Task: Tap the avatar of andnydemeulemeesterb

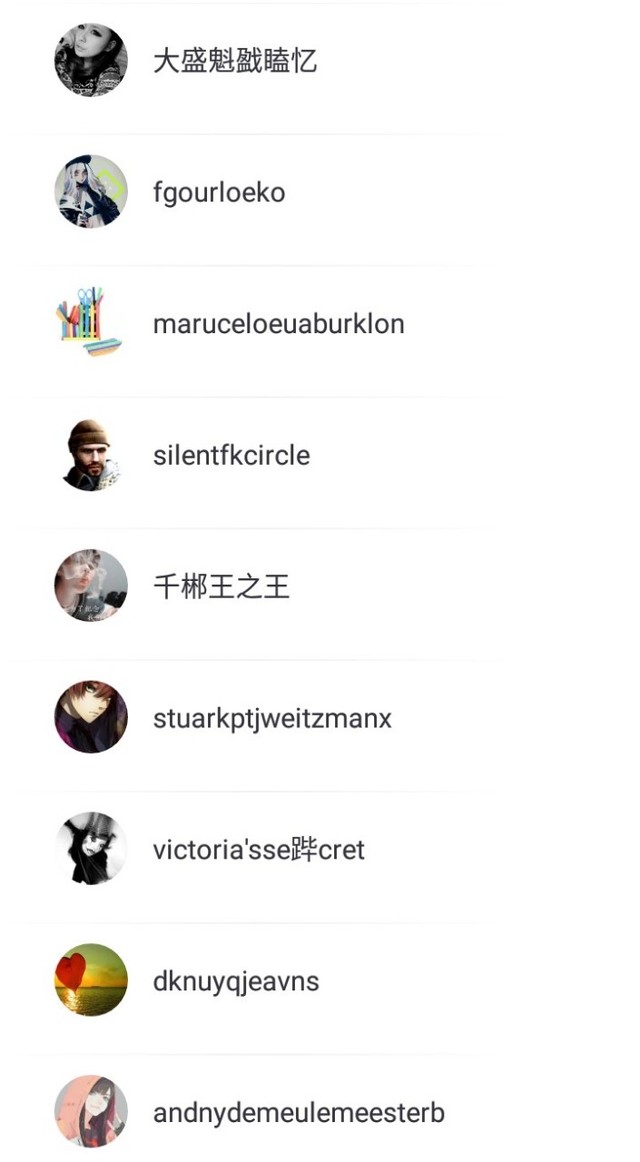Action: pyautogui.click(x=91, y=1111)
